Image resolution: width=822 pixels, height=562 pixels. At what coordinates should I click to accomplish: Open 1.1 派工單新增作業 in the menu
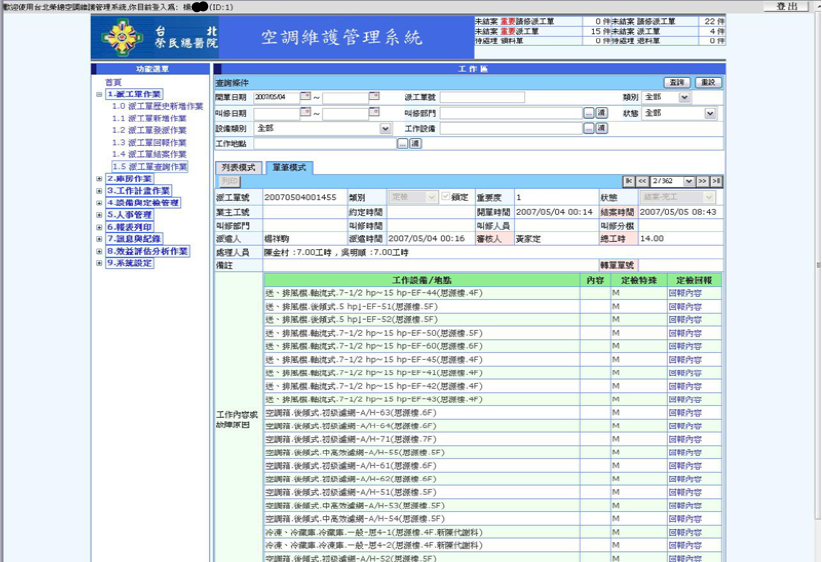149,118
